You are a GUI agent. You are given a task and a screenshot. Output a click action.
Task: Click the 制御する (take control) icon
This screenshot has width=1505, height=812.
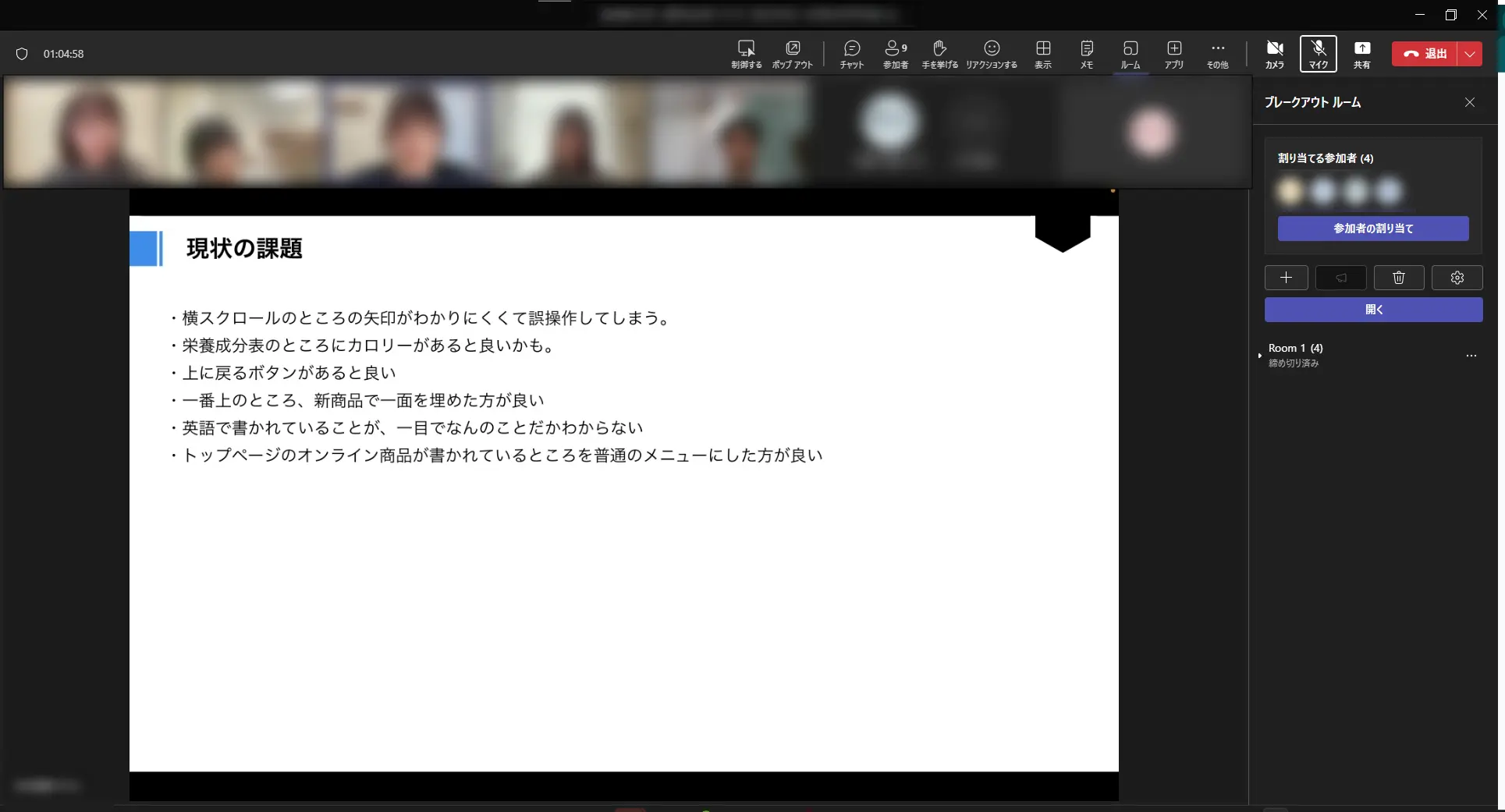[x=746, y=54]
